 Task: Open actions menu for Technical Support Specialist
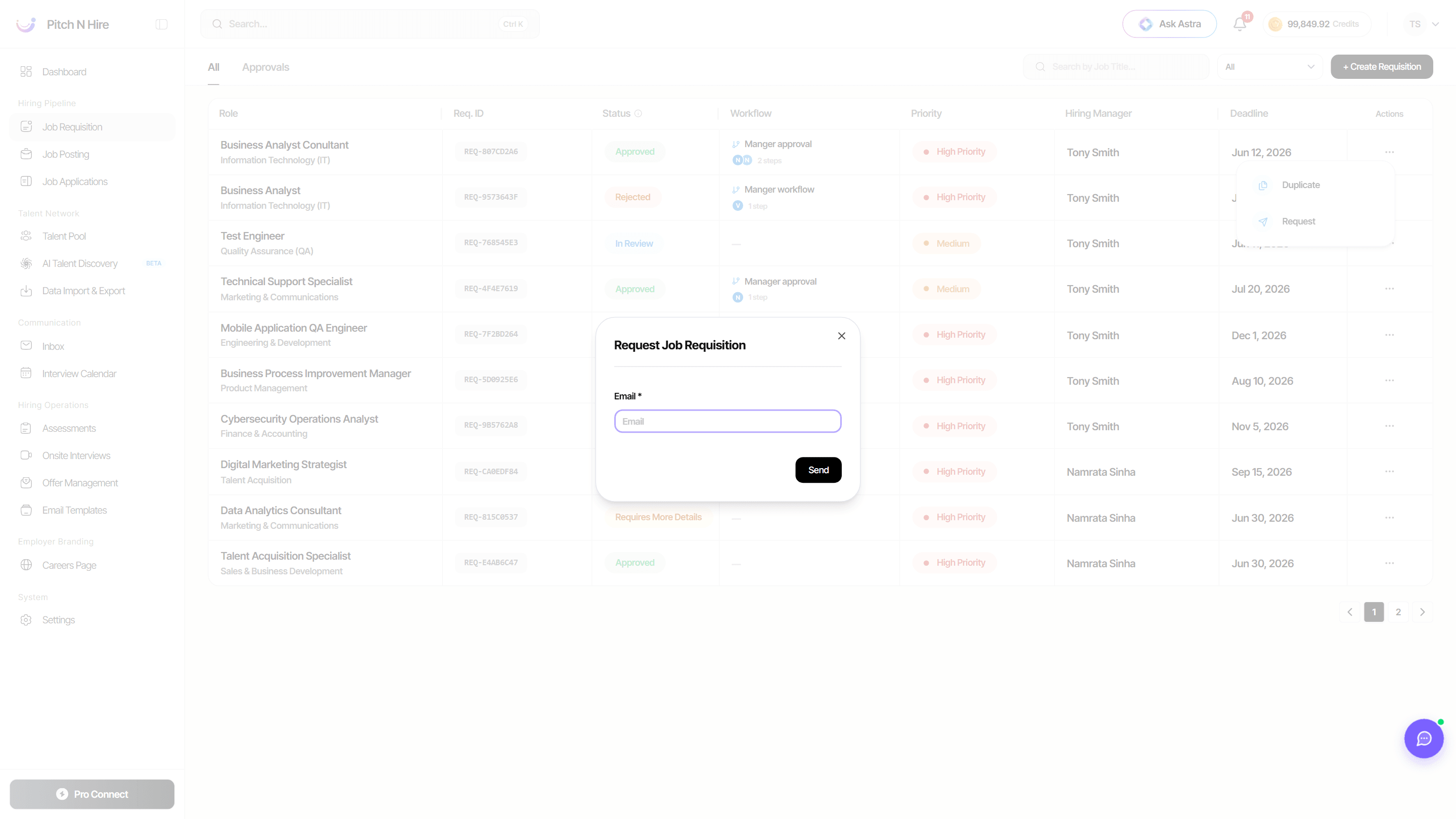tap(1389, 289)
